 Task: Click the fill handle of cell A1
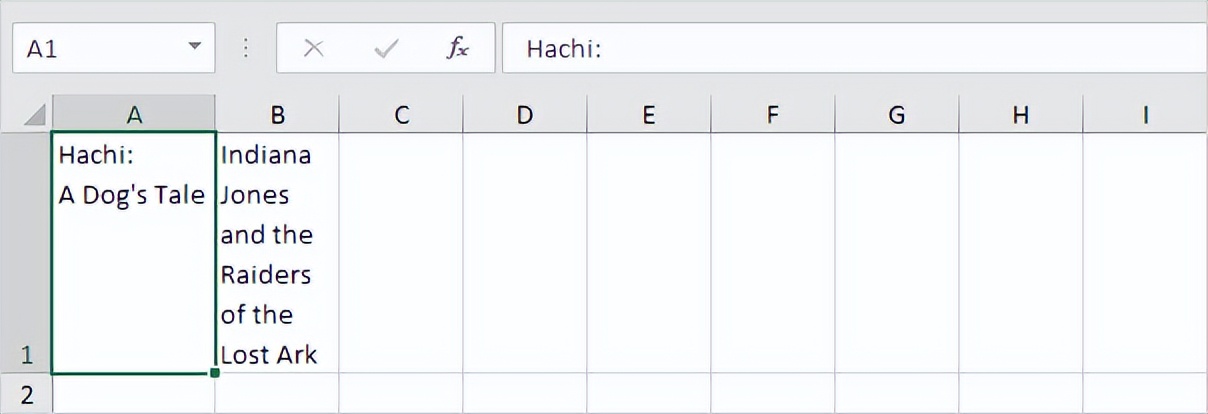(x=215, y=373)
